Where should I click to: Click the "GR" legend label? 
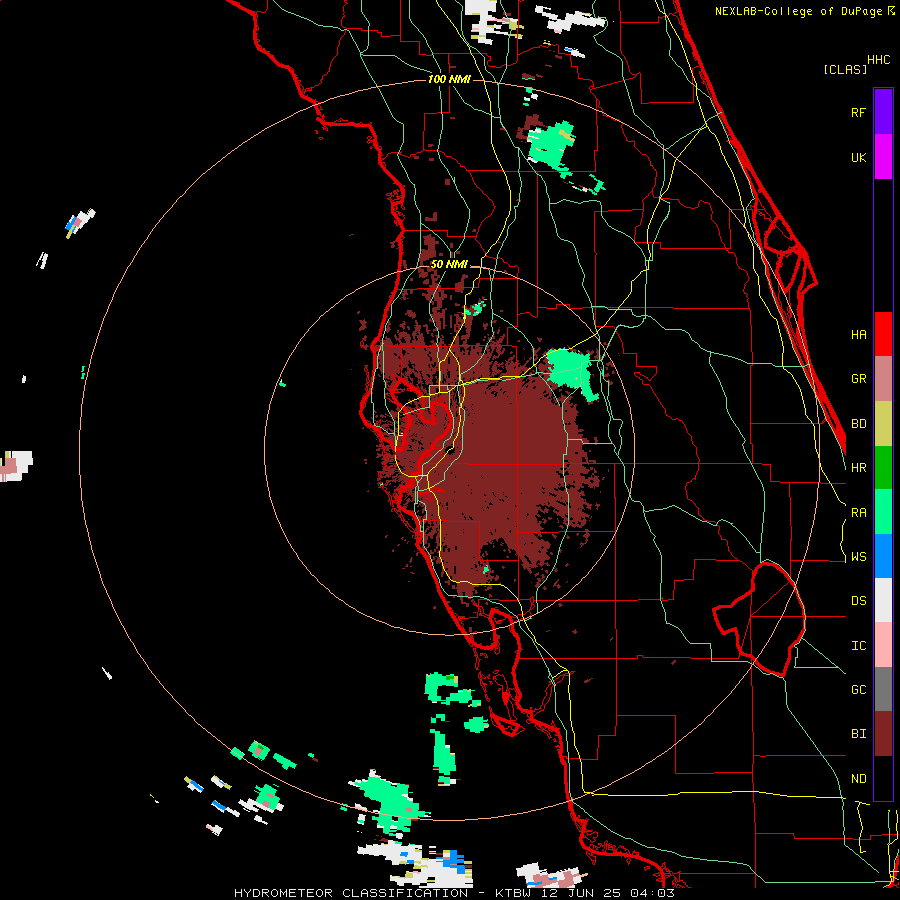click(858, 379)
